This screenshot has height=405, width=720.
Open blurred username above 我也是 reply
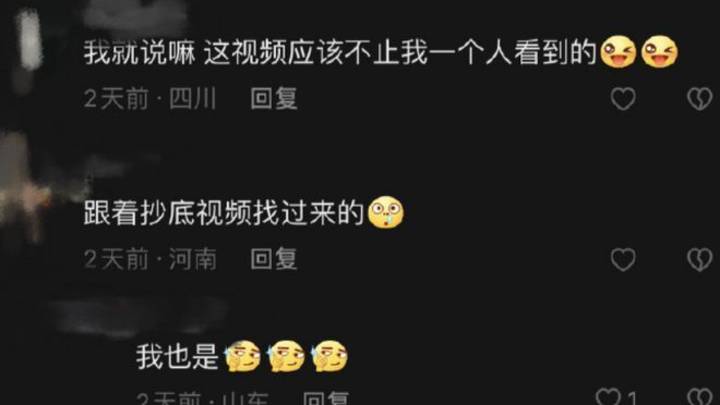[x=138, y=317]
